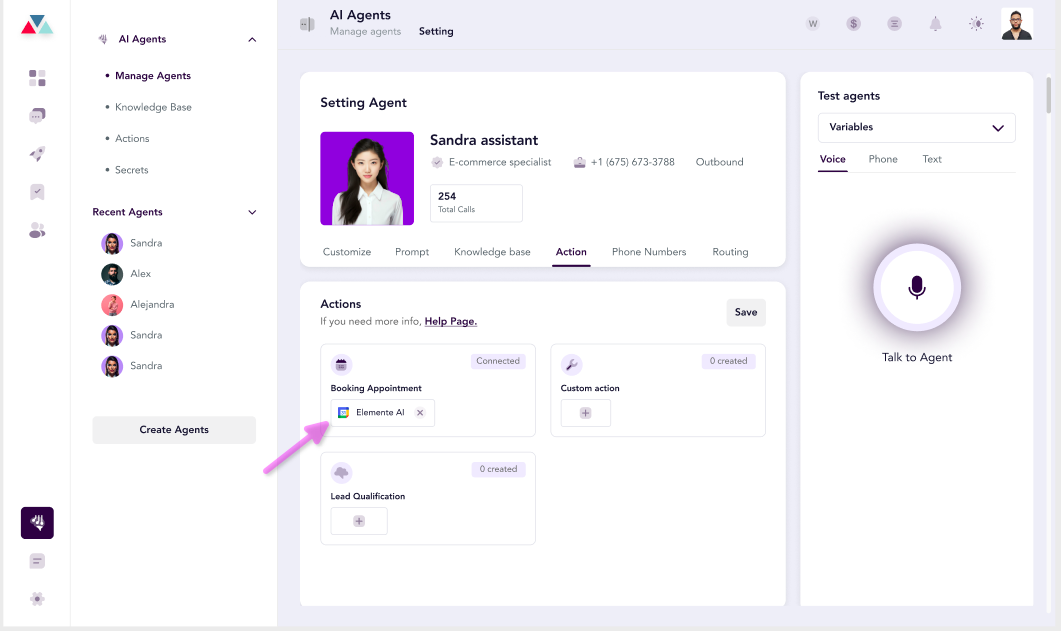The height and width of the screenshot is (631, 1061).
Task: Switch to the Phone Numbers tab
Action: pyautogui.click(x=649, y=252)
